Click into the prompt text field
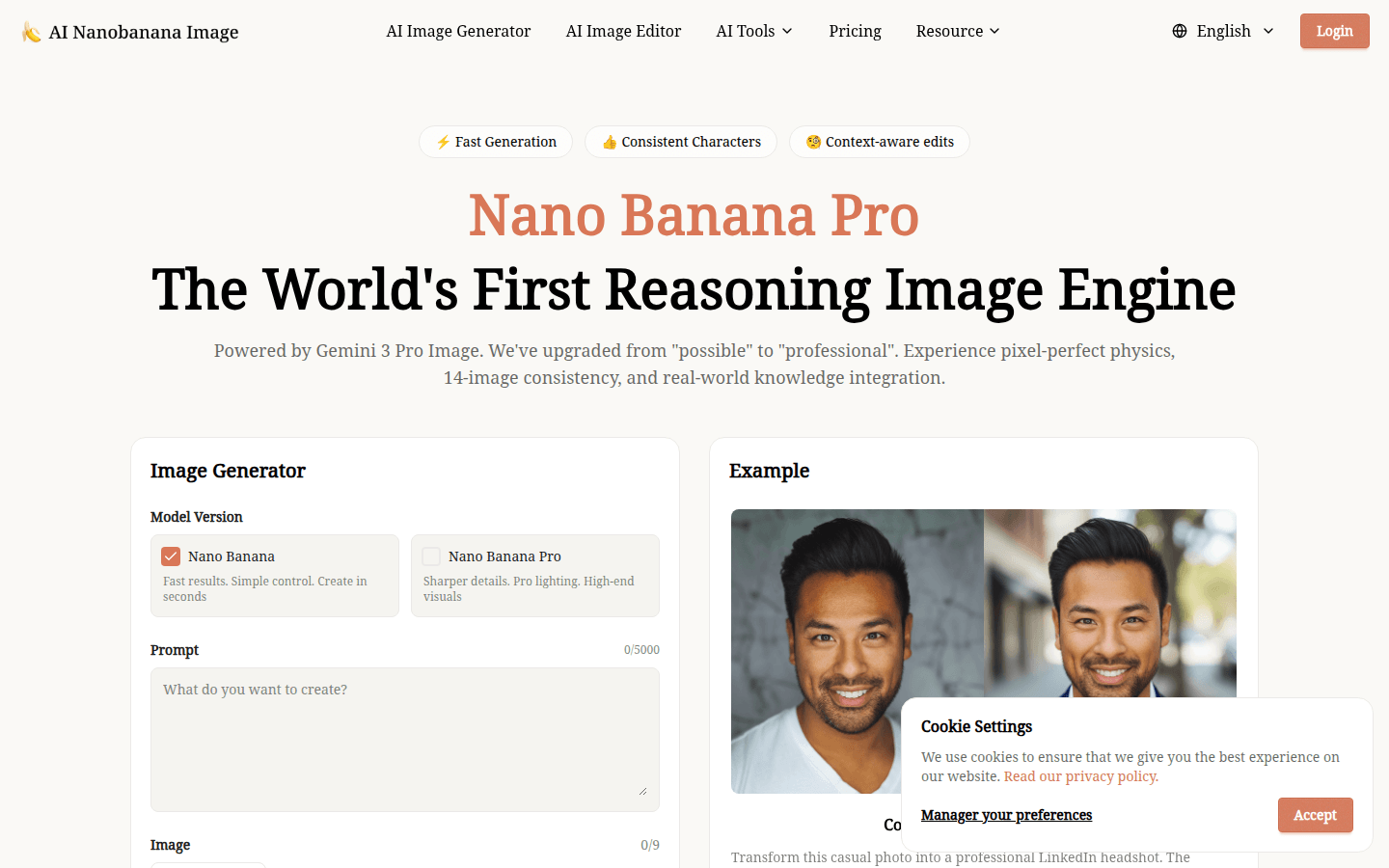Screen dimensions: 1389x868 coord(405,740)
